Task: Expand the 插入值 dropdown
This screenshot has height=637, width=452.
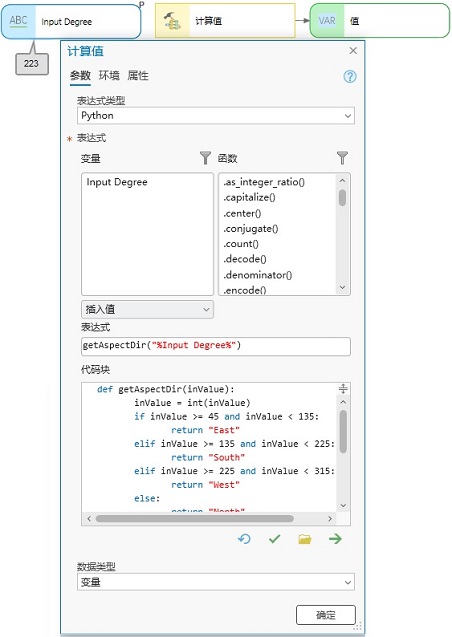Action: [147, 310]
